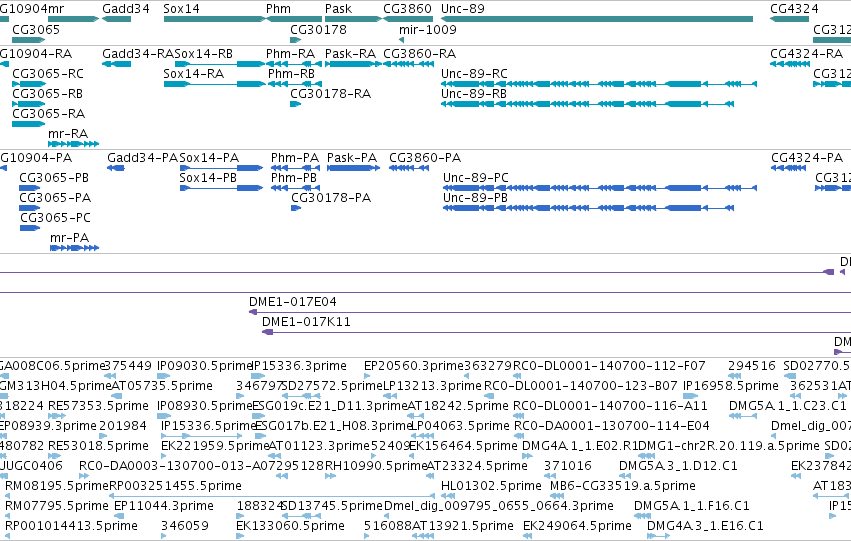Click BAC clone DME1-017K11

coord(306,322)
